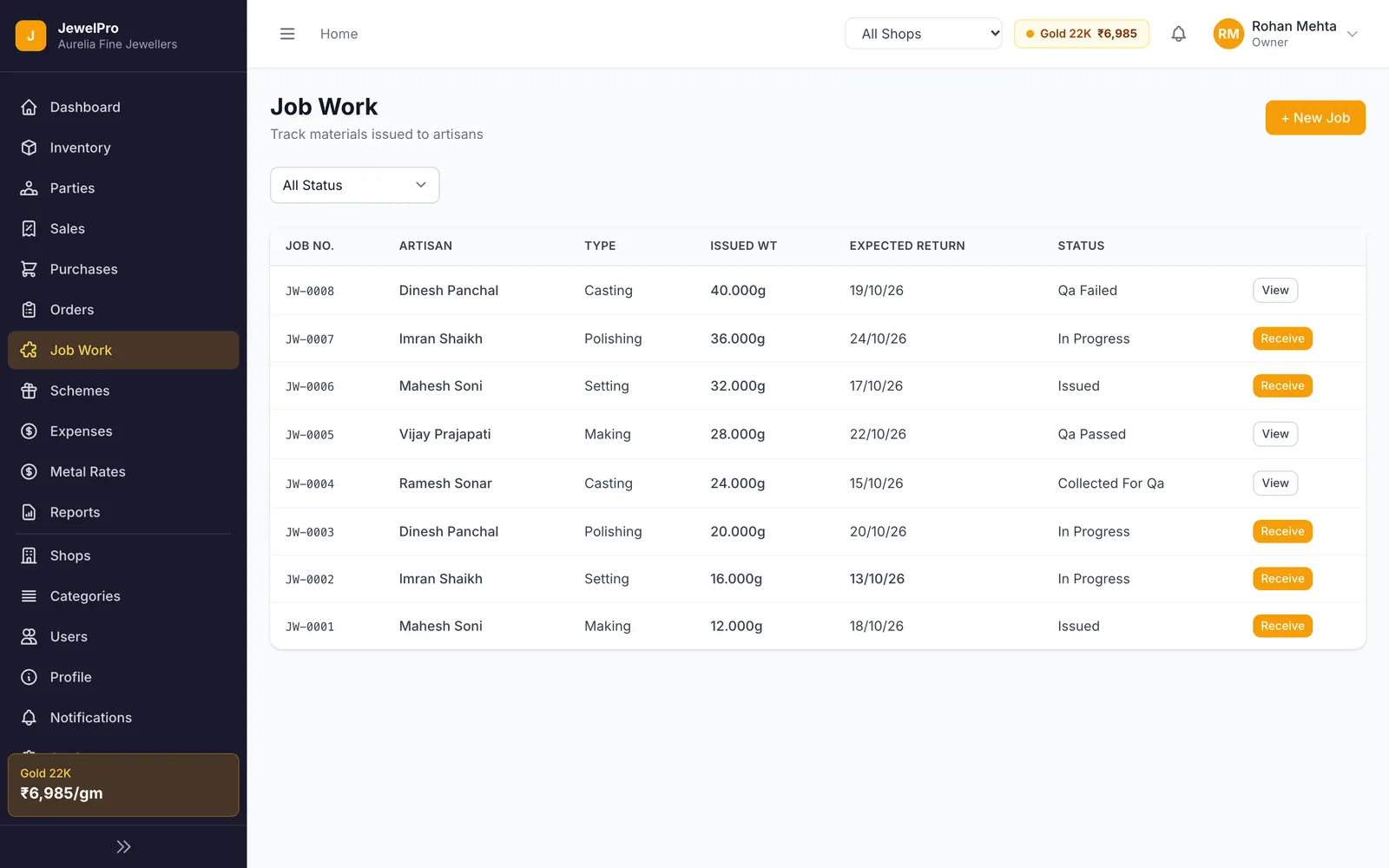Go to Home breadcrumb link
The width and height of the screenshot is (1389, 868).
[x=339, y=34]
